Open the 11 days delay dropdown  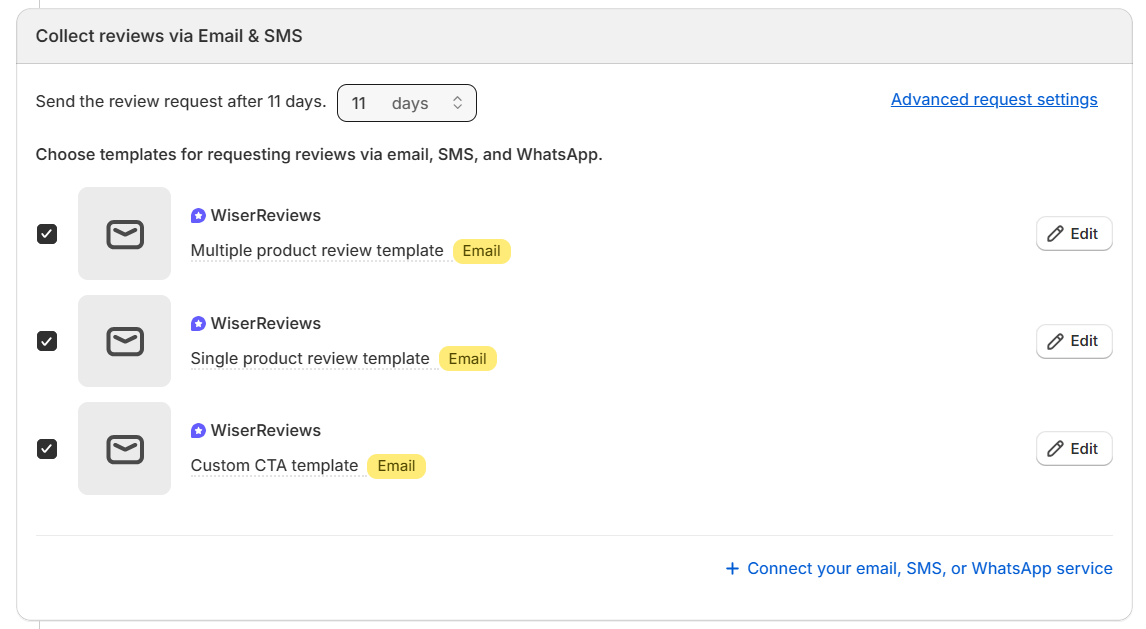(407, 103)
